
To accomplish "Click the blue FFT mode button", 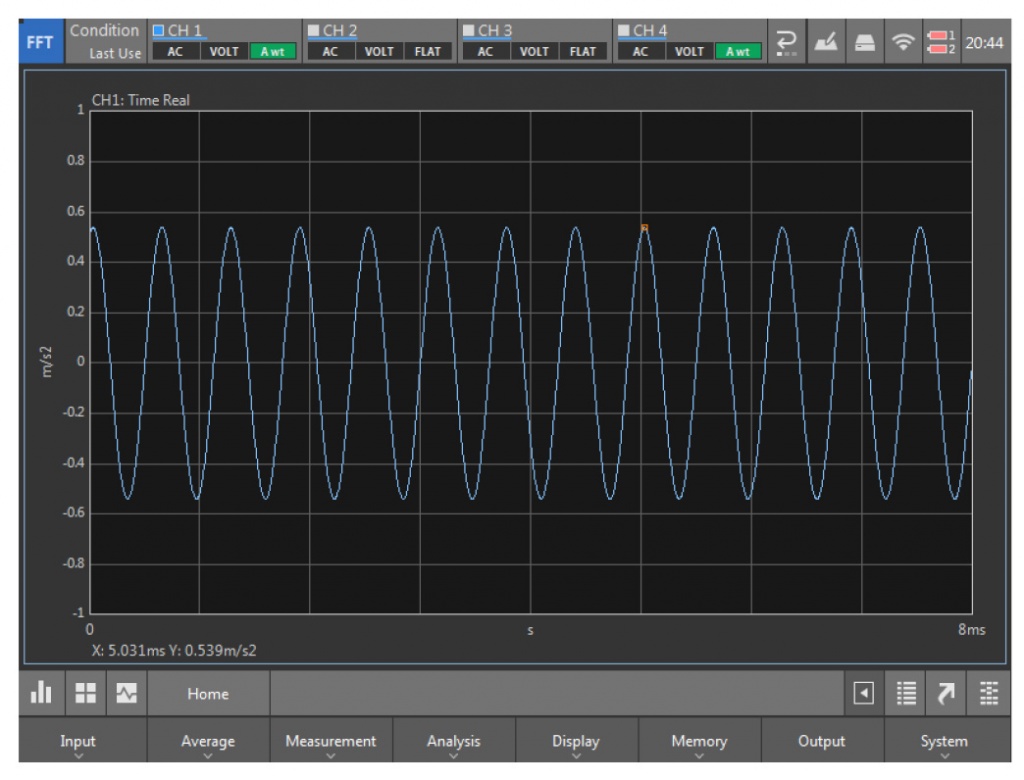I will point(41,41).
